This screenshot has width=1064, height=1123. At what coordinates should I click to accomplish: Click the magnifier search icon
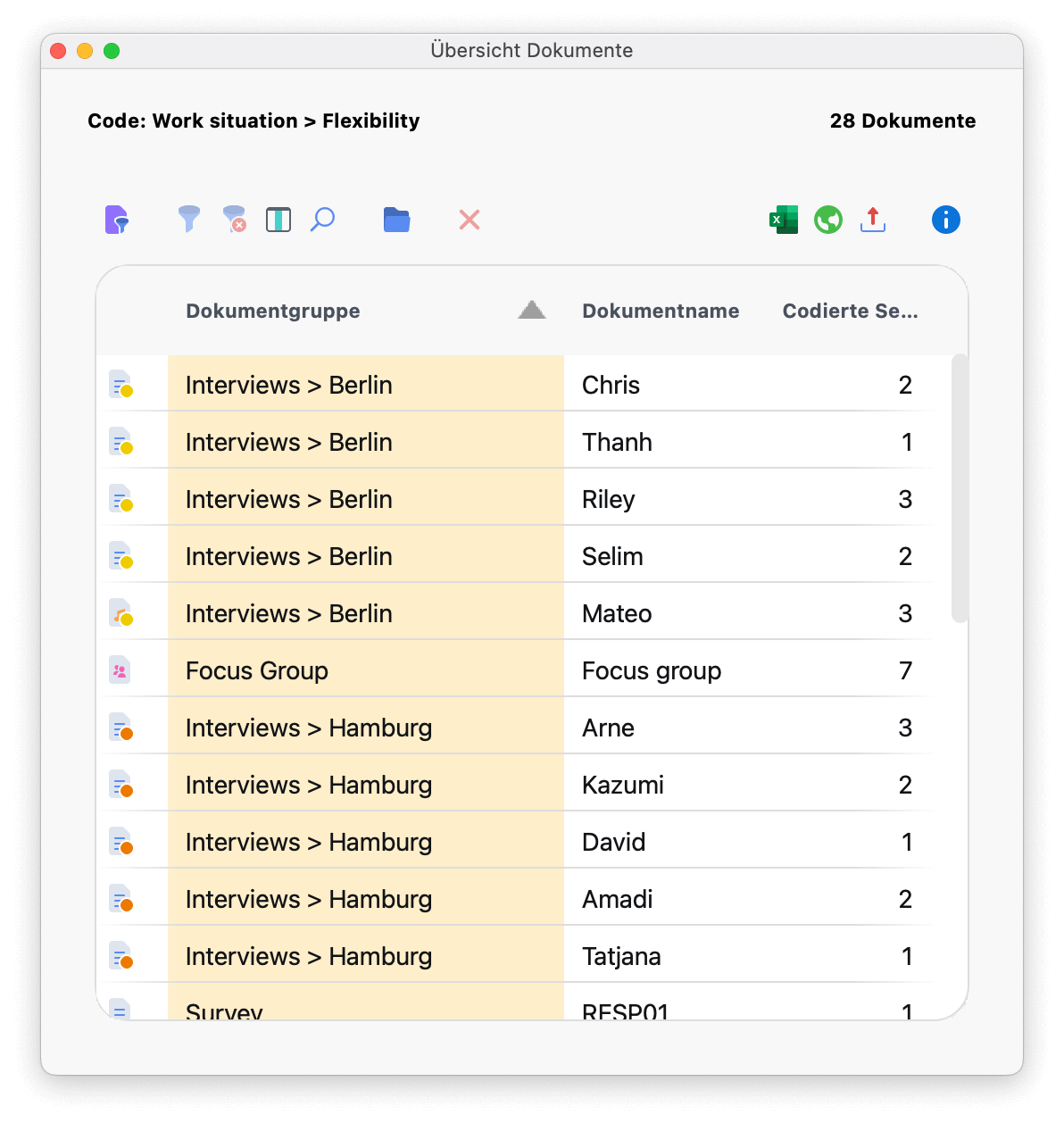(x=322, y=220)
